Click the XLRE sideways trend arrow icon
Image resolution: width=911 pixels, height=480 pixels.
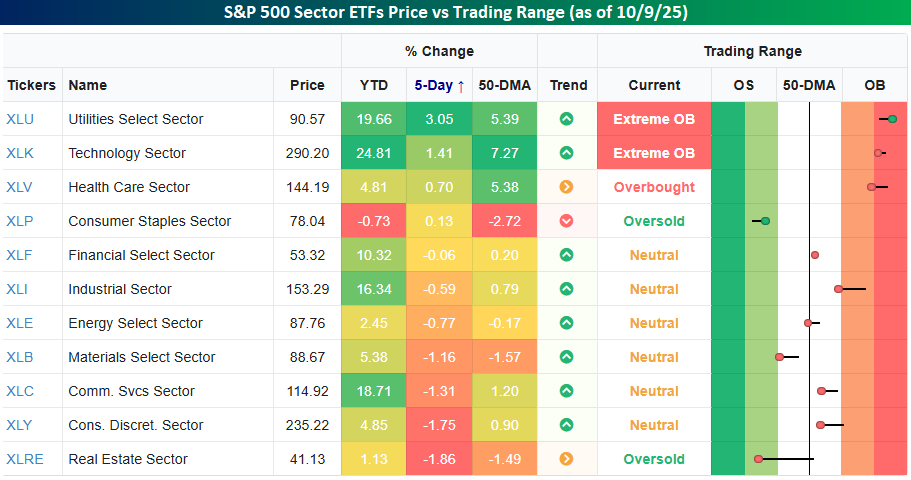566,459
